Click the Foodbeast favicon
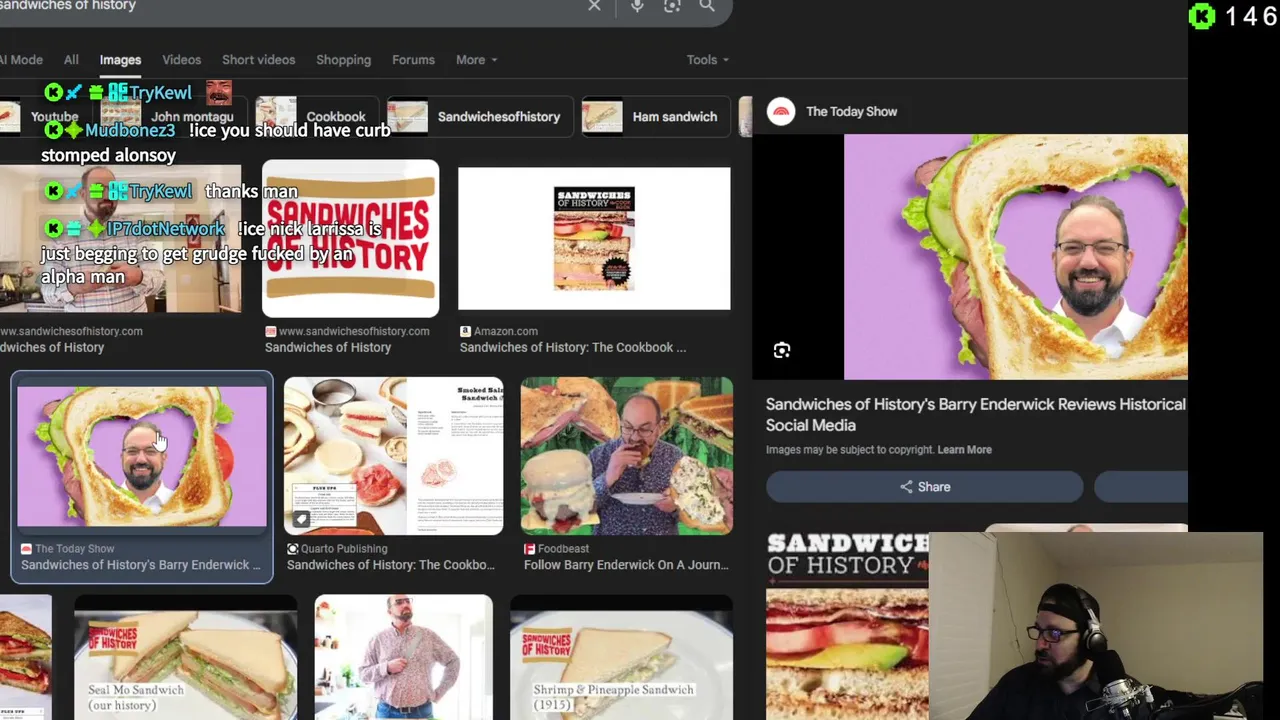Image resolution: width=1280 pixels, height=720 pixels. pyautogui.click(x=530, y=549)
